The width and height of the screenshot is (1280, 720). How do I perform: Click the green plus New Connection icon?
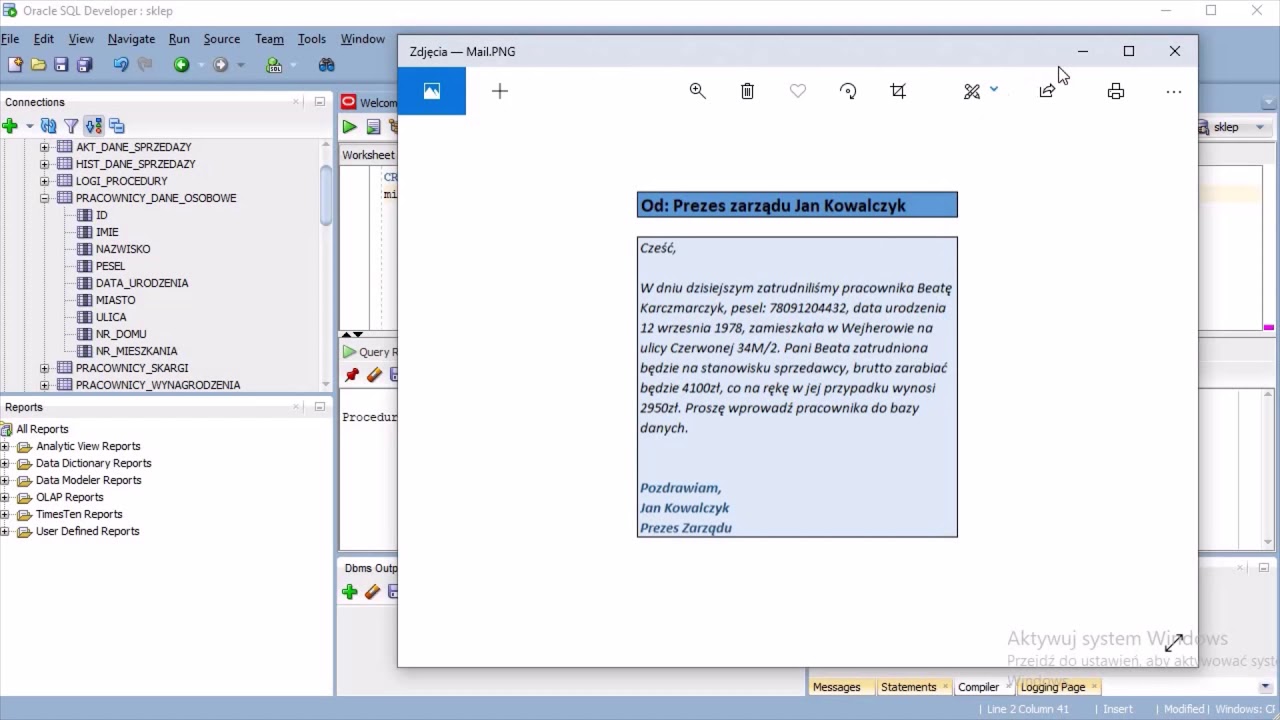click(10, 126)
